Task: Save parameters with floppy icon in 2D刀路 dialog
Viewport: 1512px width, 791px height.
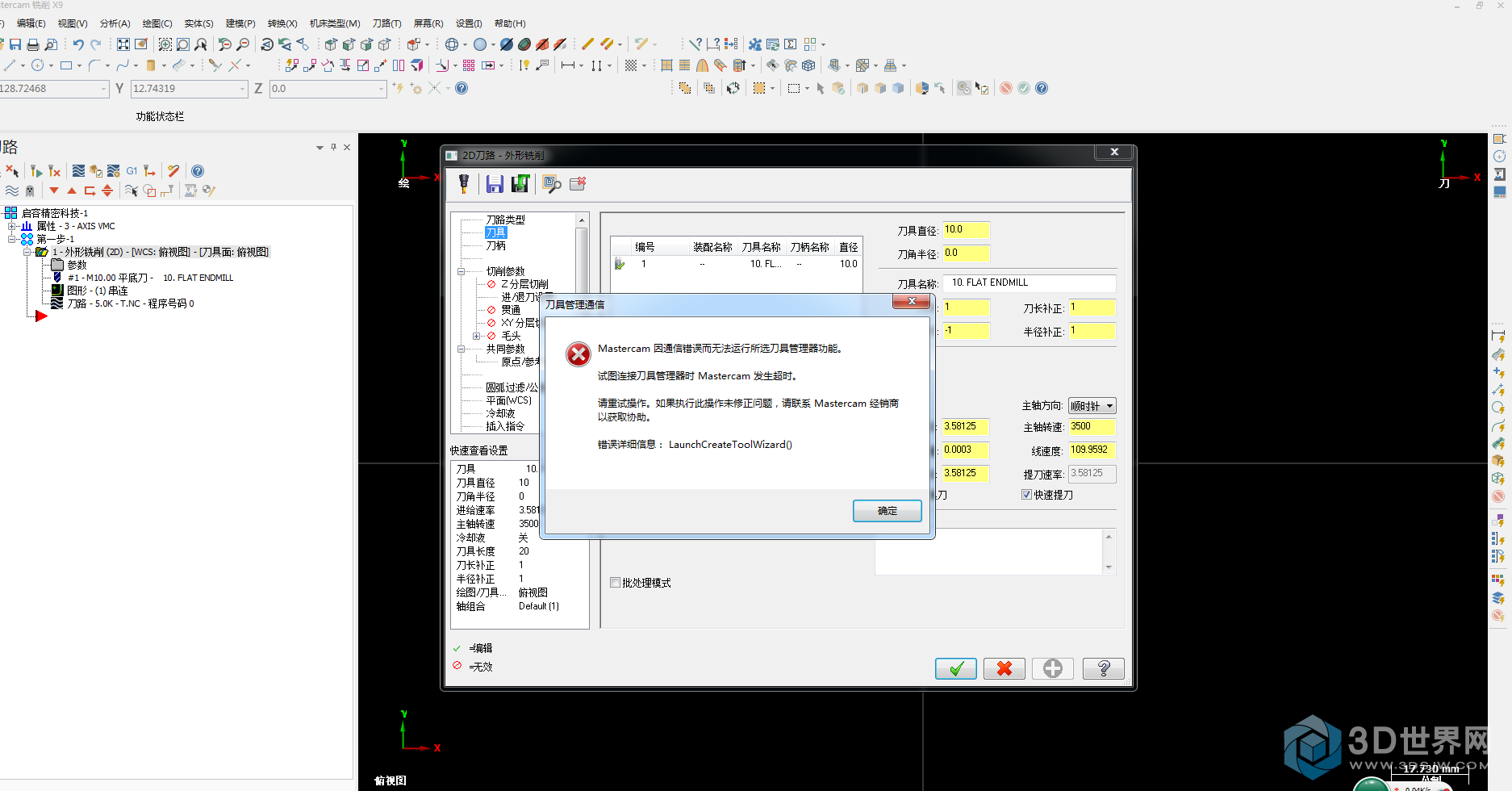Action: pos(495,184)
